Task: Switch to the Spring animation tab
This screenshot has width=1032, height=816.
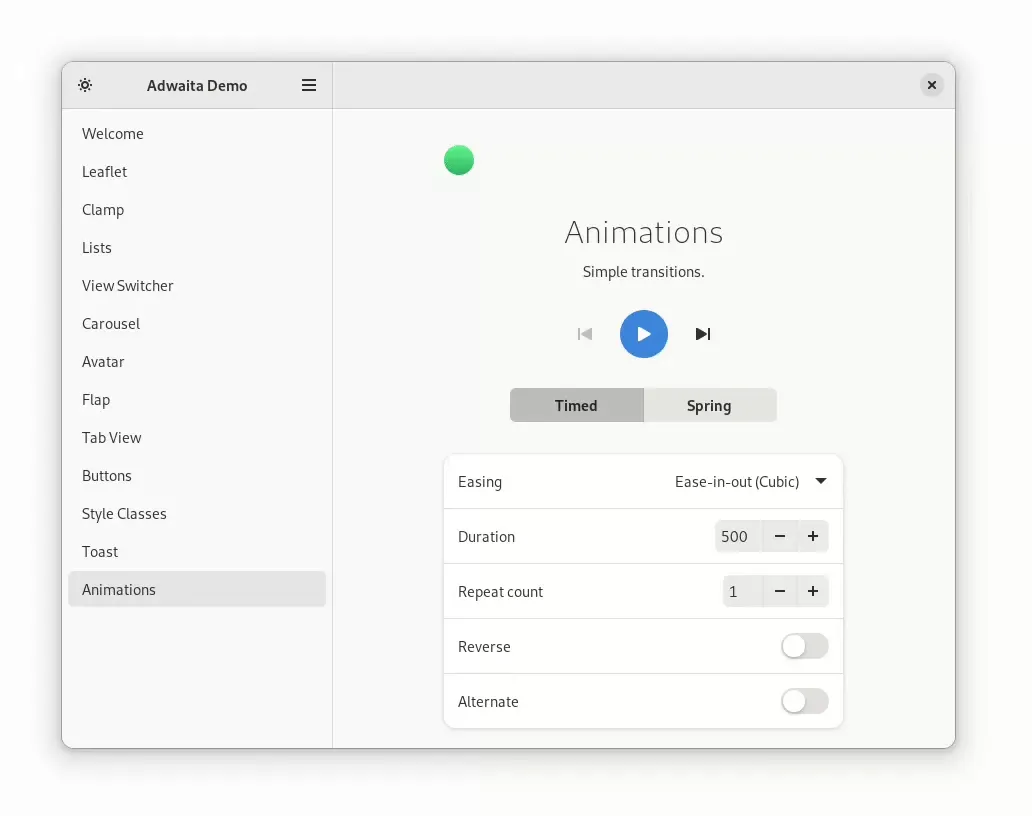Action: pos(709,406)
